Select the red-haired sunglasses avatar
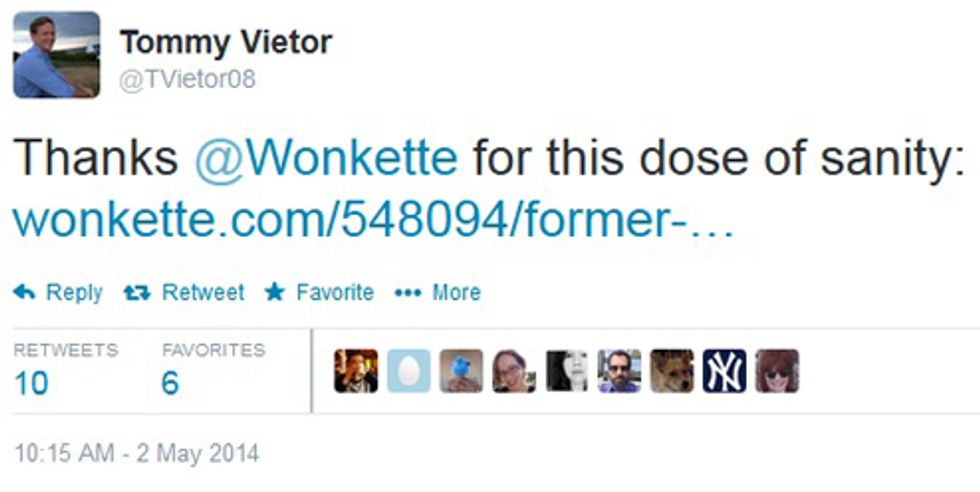980x492 pixels. coord(777,371)
